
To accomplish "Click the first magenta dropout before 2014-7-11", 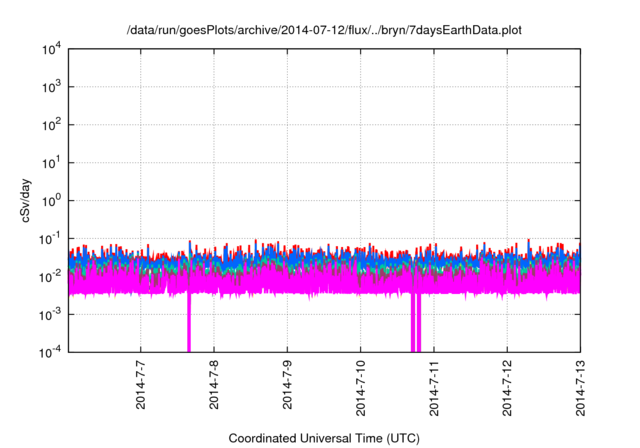I will click(x=413, y=322).
